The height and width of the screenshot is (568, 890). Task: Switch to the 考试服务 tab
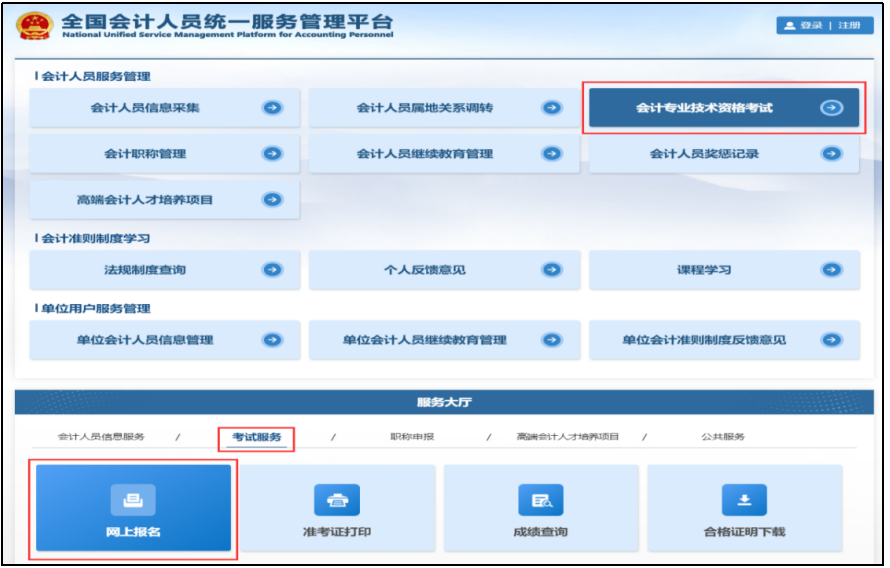pos(257,437)
